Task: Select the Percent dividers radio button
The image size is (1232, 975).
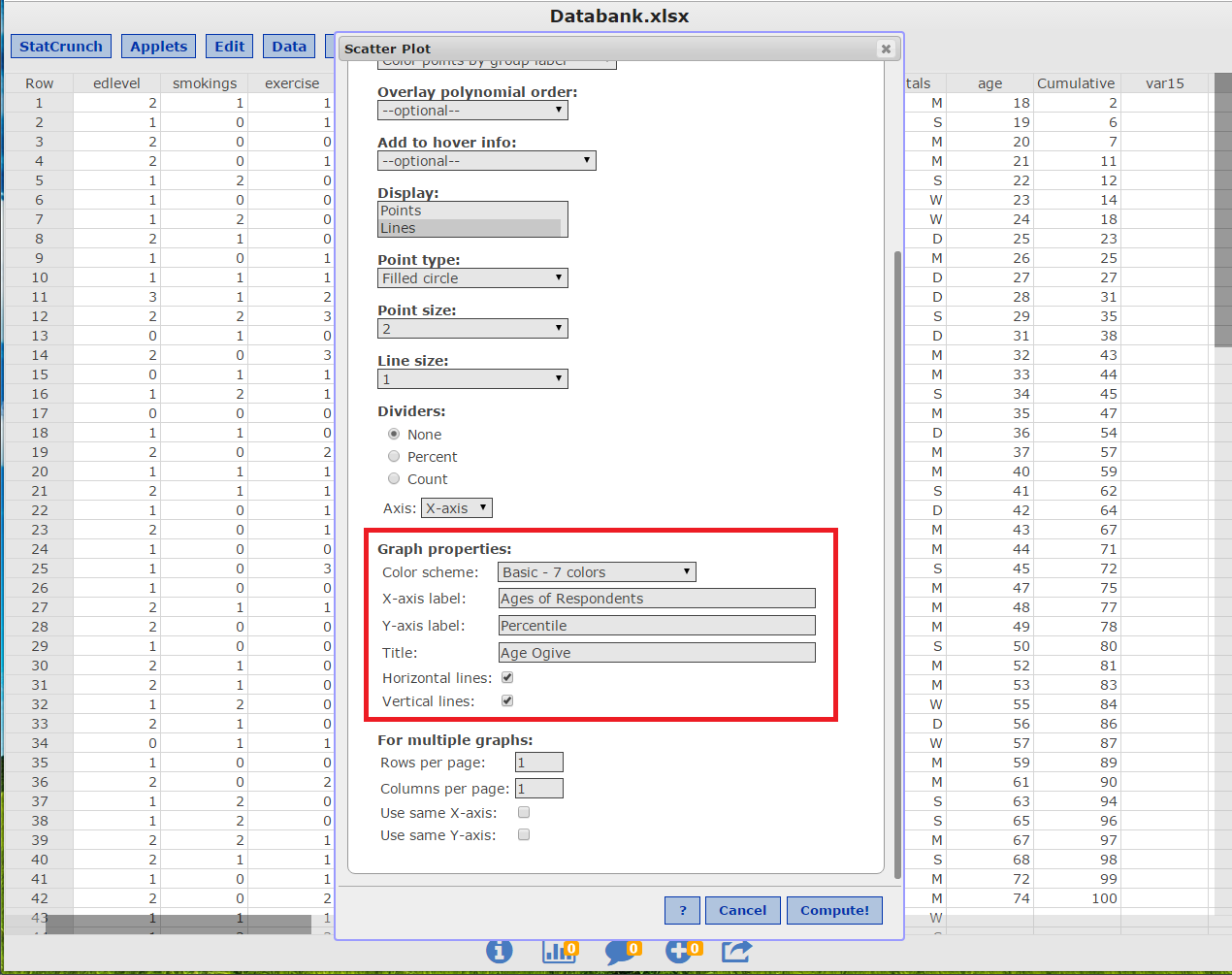Action: [394, 456]
